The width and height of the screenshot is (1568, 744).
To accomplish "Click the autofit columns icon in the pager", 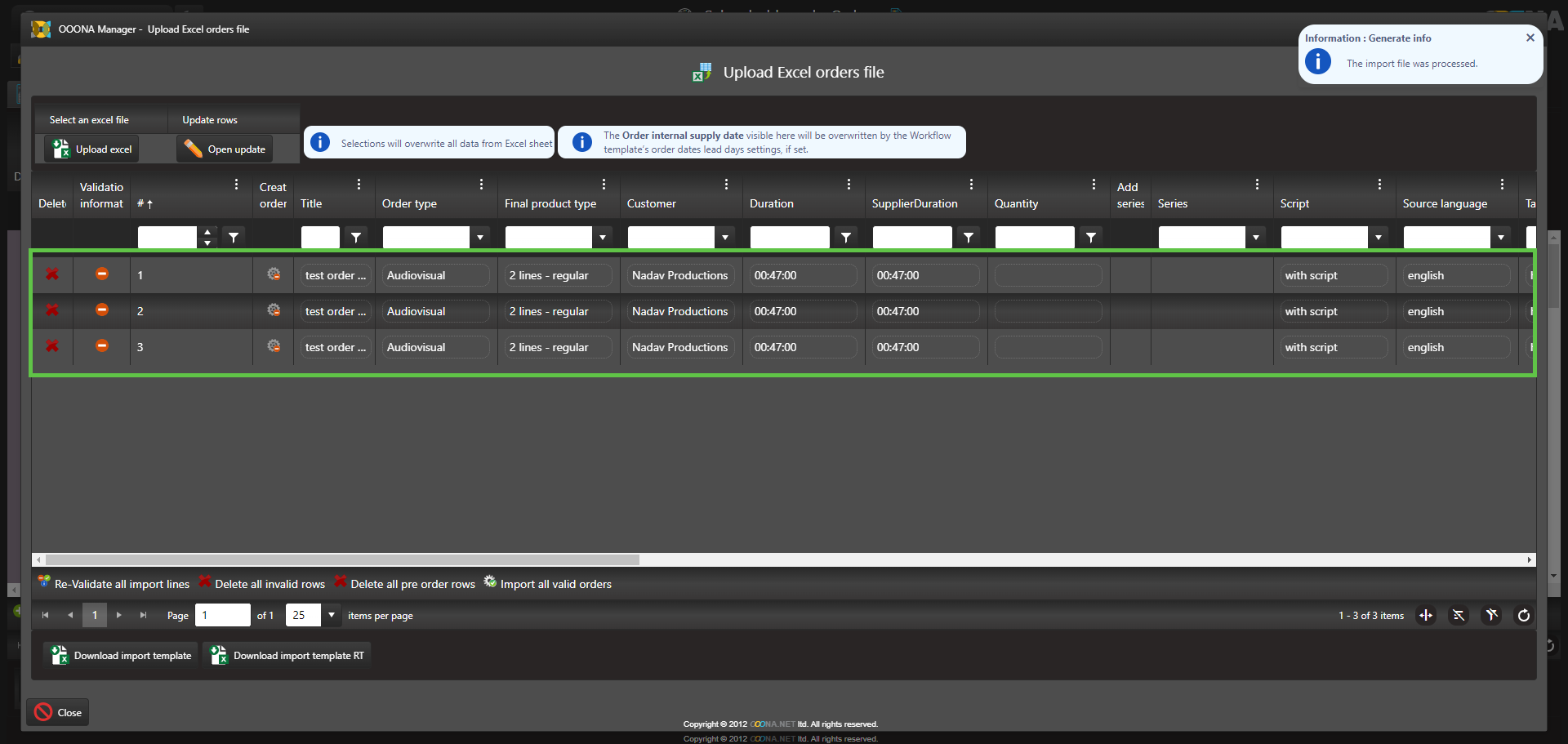I will point(1426,616).
